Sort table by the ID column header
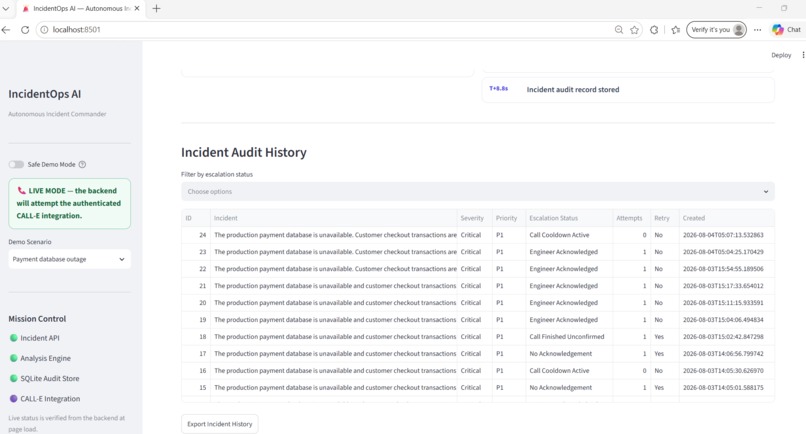This screenshot has height=434, width=806. pyautogui.click(x=196, y=218)
